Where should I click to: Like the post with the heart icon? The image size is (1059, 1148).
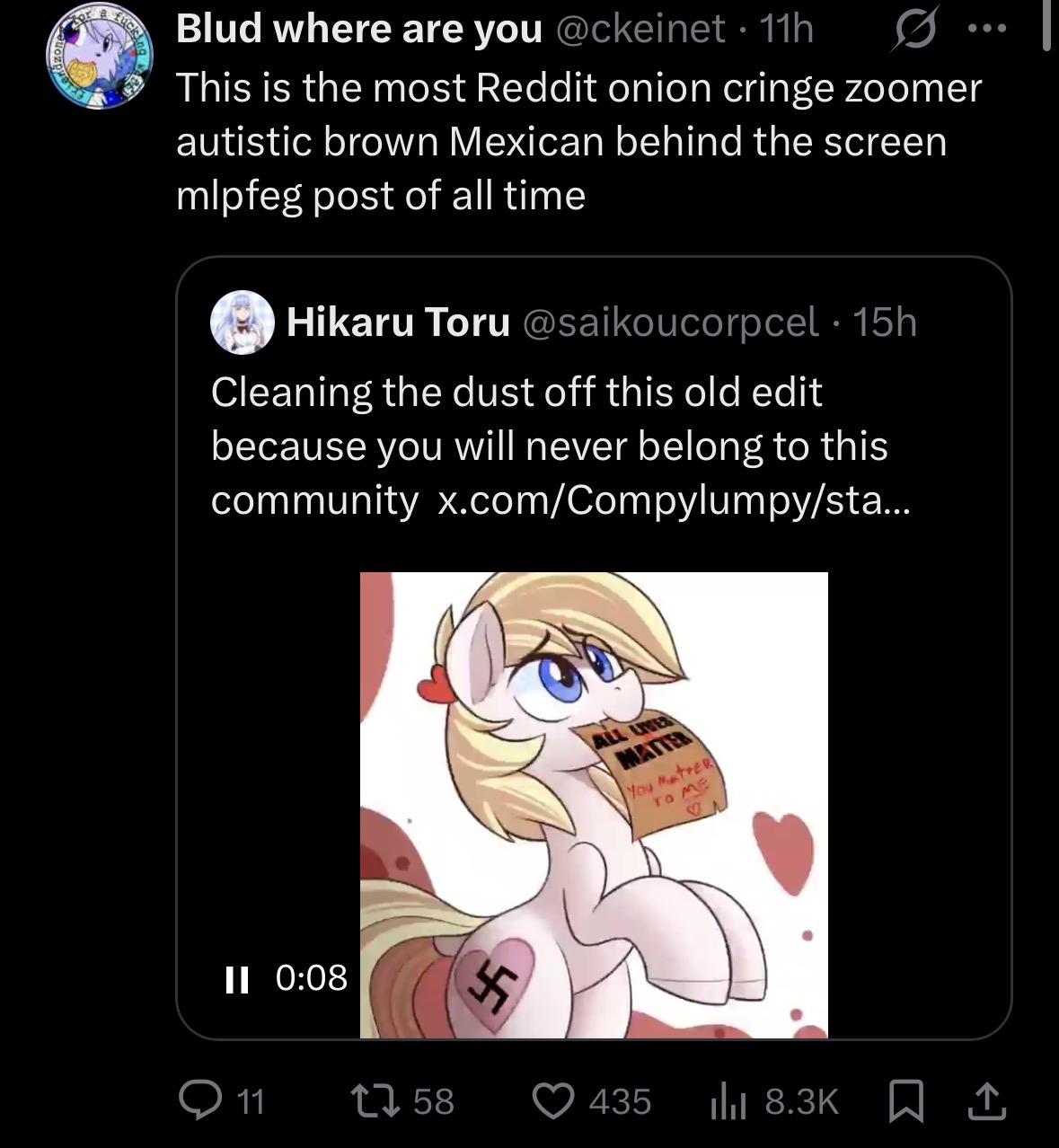coord(553,1099)
